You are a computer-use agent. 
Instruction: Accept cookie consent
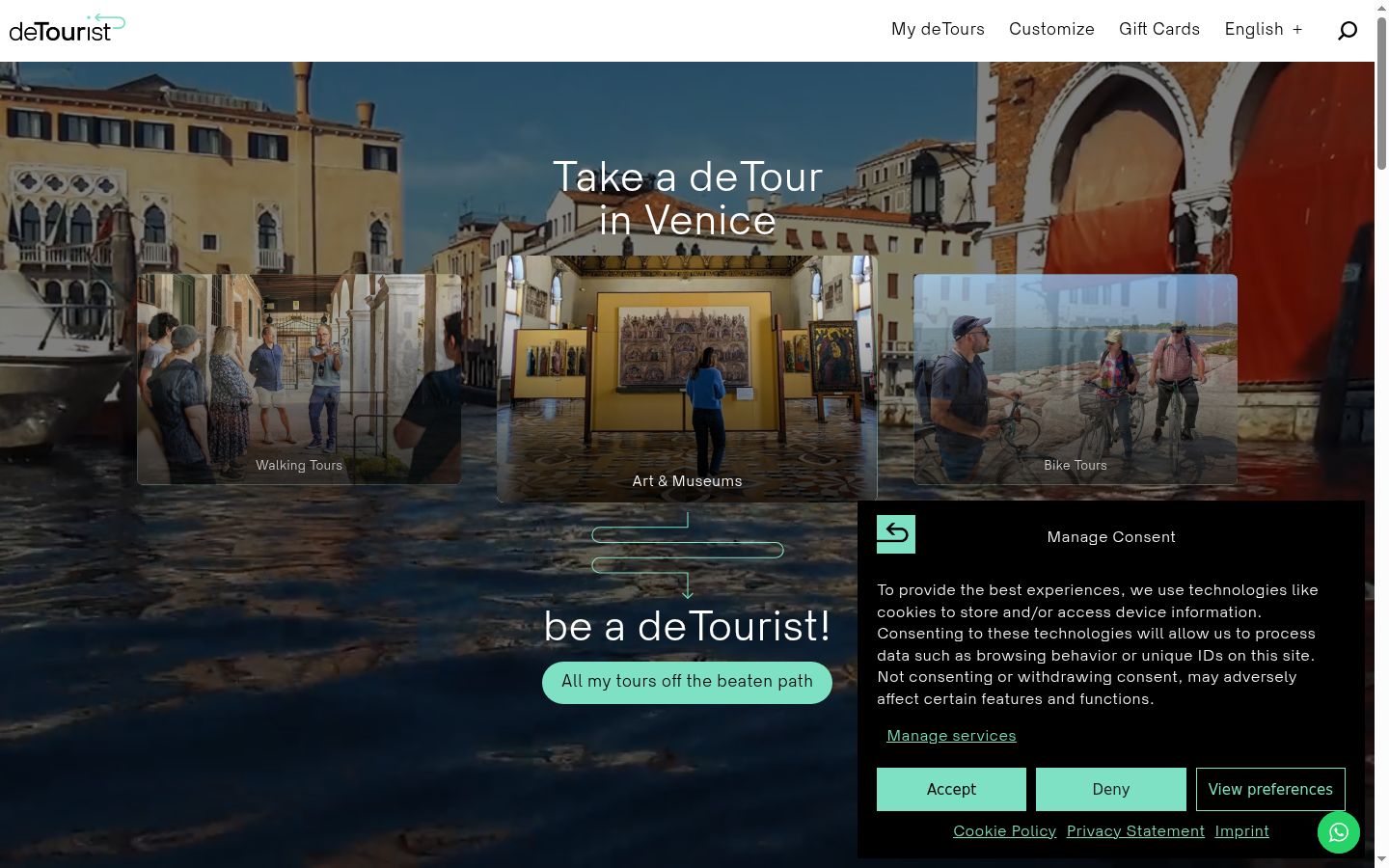point(951,789)
